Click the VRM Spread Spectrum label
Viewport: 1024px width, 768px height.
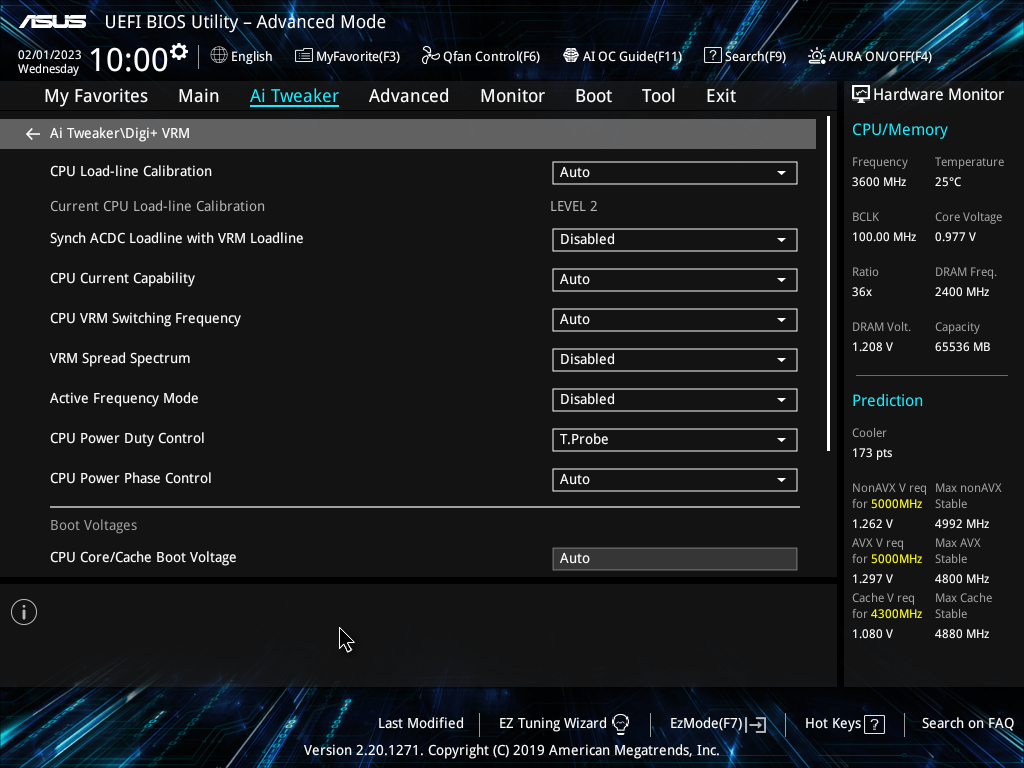[120, 359]
